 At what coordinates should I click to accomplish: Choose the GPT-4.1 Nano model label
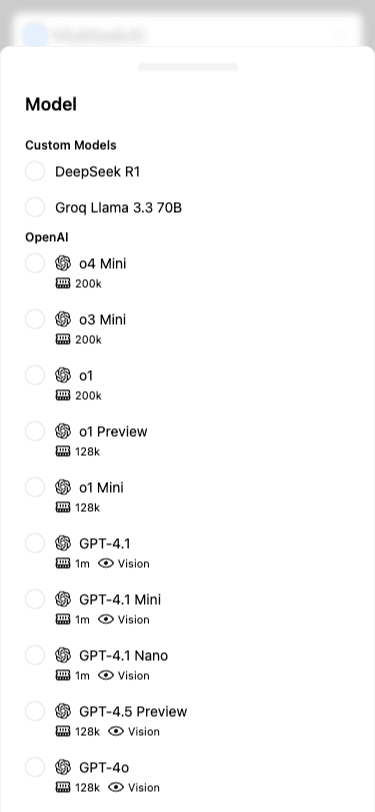[x=123, y=655]
